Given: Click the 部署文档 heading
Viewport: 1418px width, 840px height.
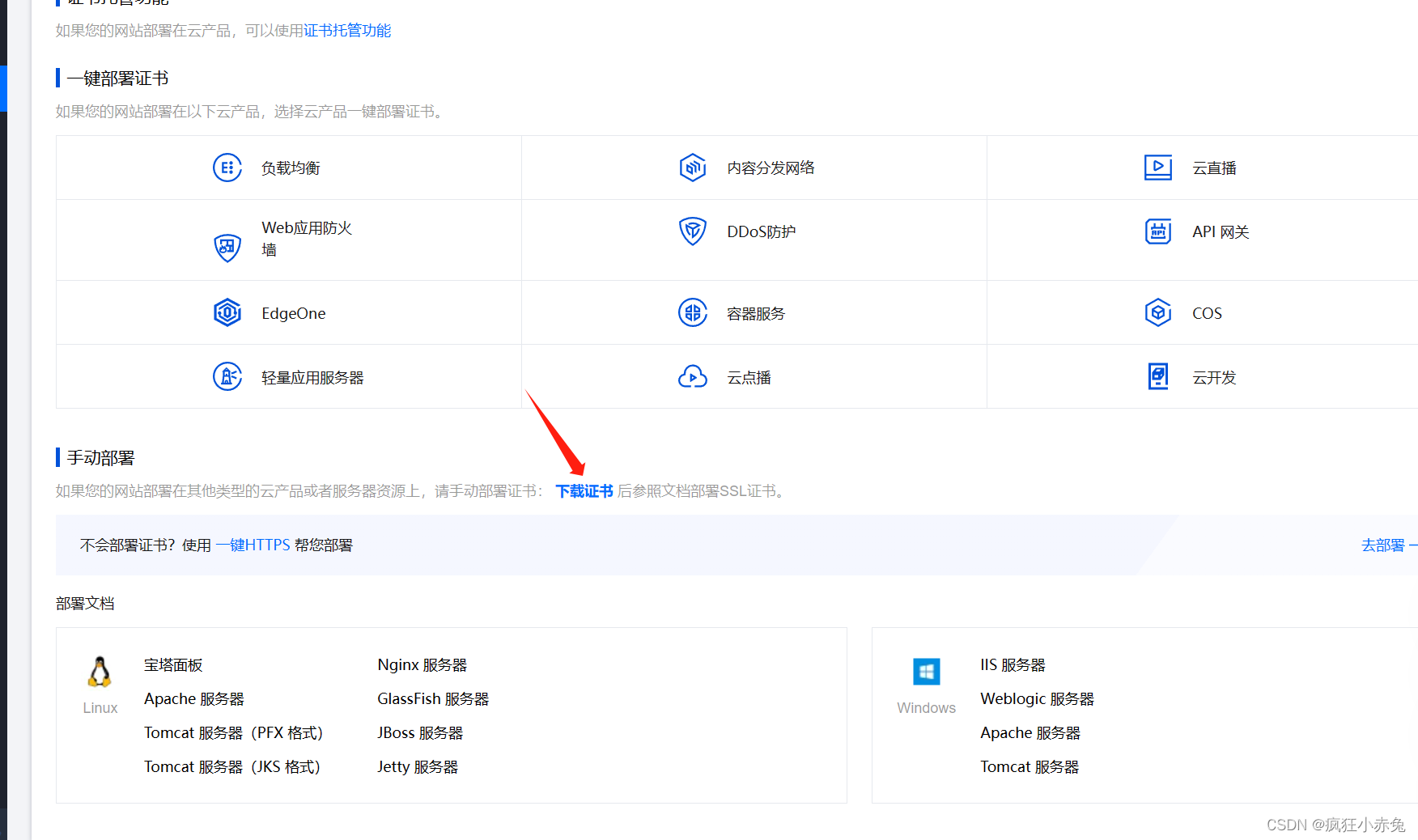Looking at the screenshot, I should (85, 604).
